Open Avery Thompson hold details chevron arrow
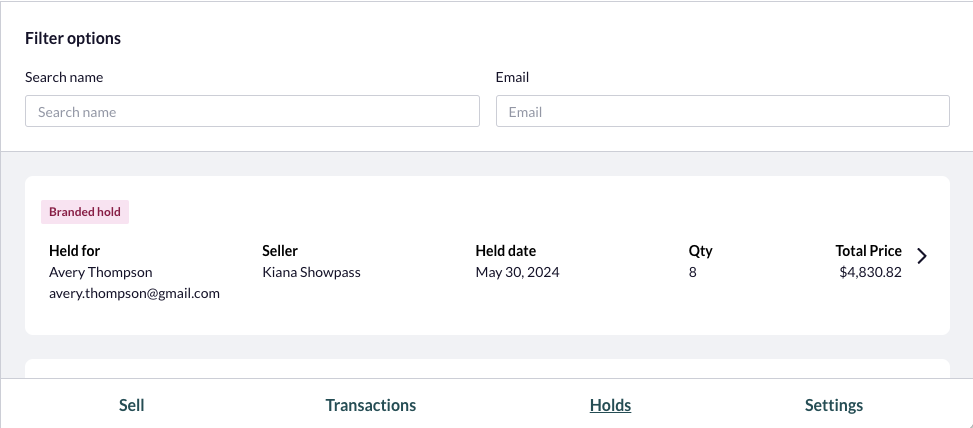This screenshot has height=428, width=973. click(x=921, y=256)
